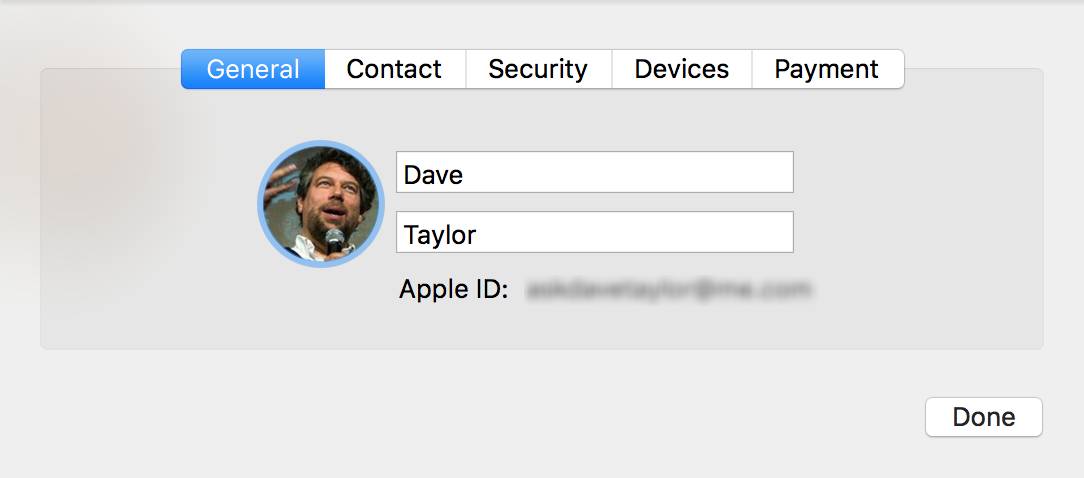Click the Done button
Screen dimensions: 1084x478
[x=984, y=417]
